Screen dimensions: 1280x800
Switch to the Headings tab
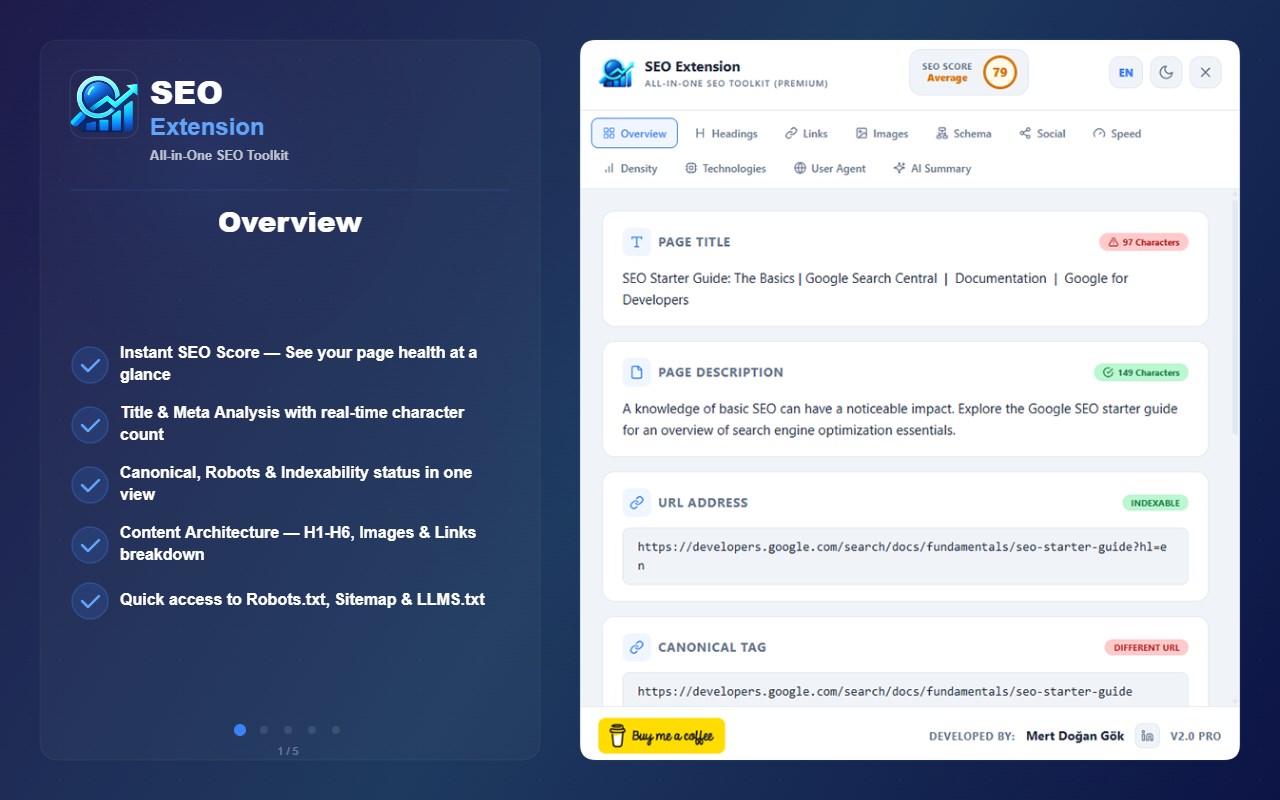click(x=726, y=133)
